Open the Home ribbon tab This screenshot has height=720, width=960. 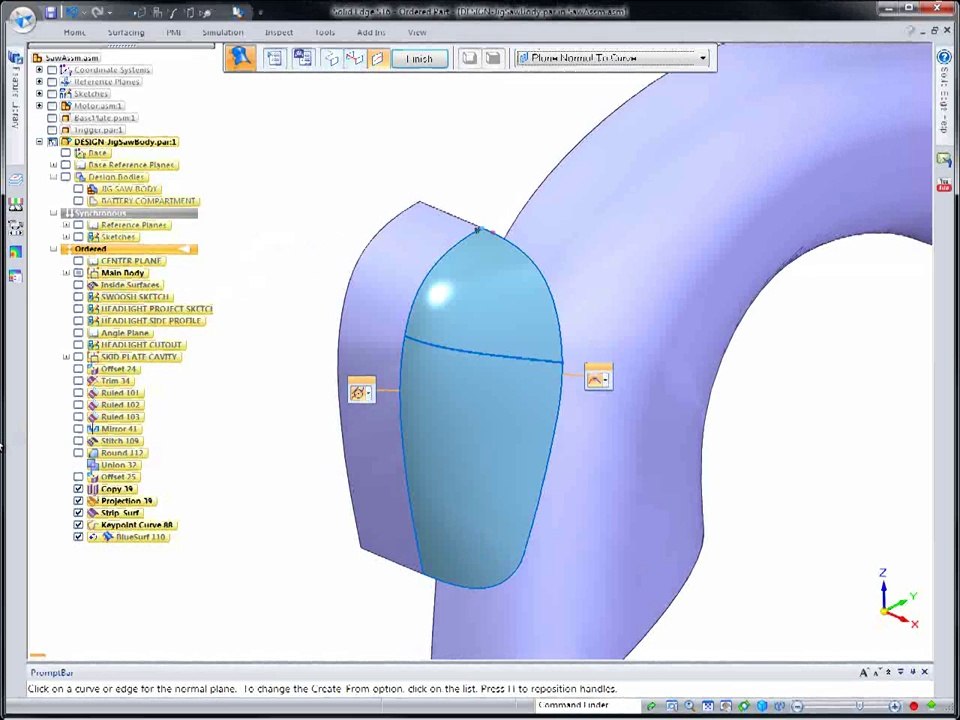[75, 32]
